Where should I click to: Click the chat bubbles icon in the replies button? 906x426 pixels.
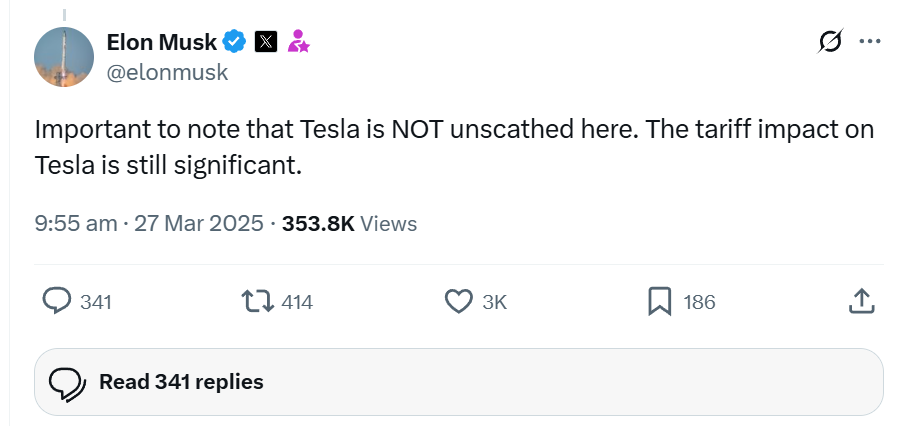pyautogui.click(x=68, y=384)
